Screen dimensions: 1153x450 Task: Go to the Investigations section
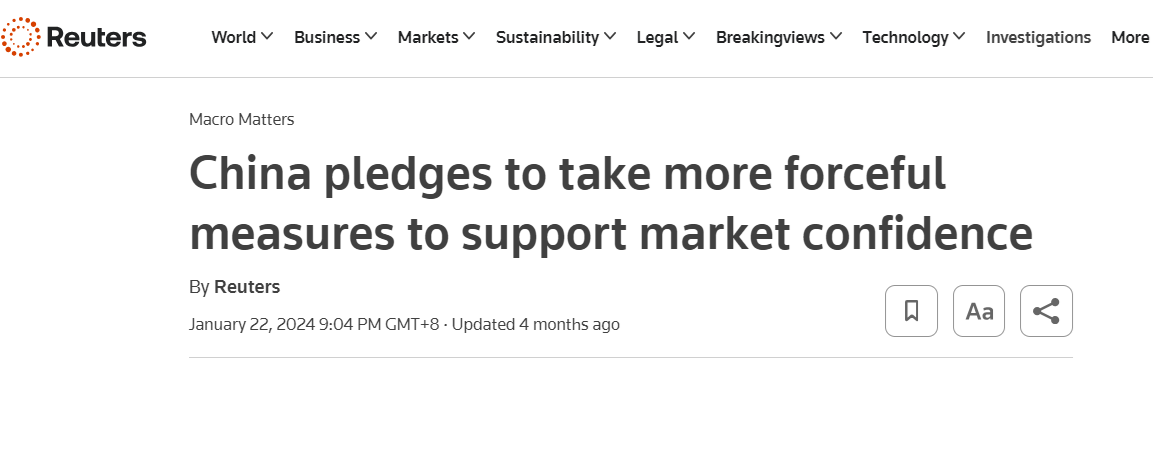click(x=1038, y=37)
